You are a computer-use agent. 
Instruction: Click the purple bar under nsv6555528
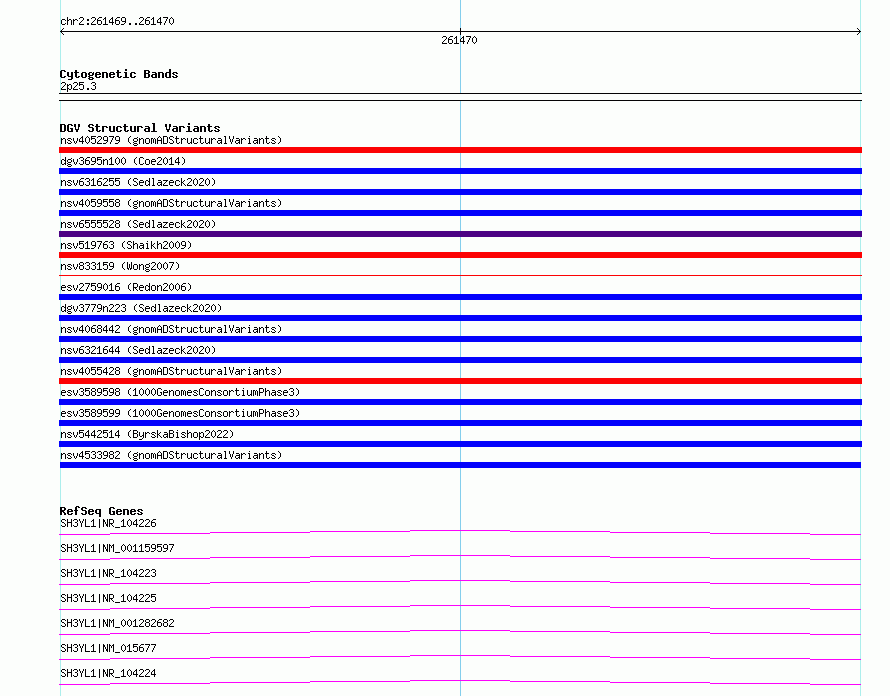pyautogui.click(x=460, y=234)
